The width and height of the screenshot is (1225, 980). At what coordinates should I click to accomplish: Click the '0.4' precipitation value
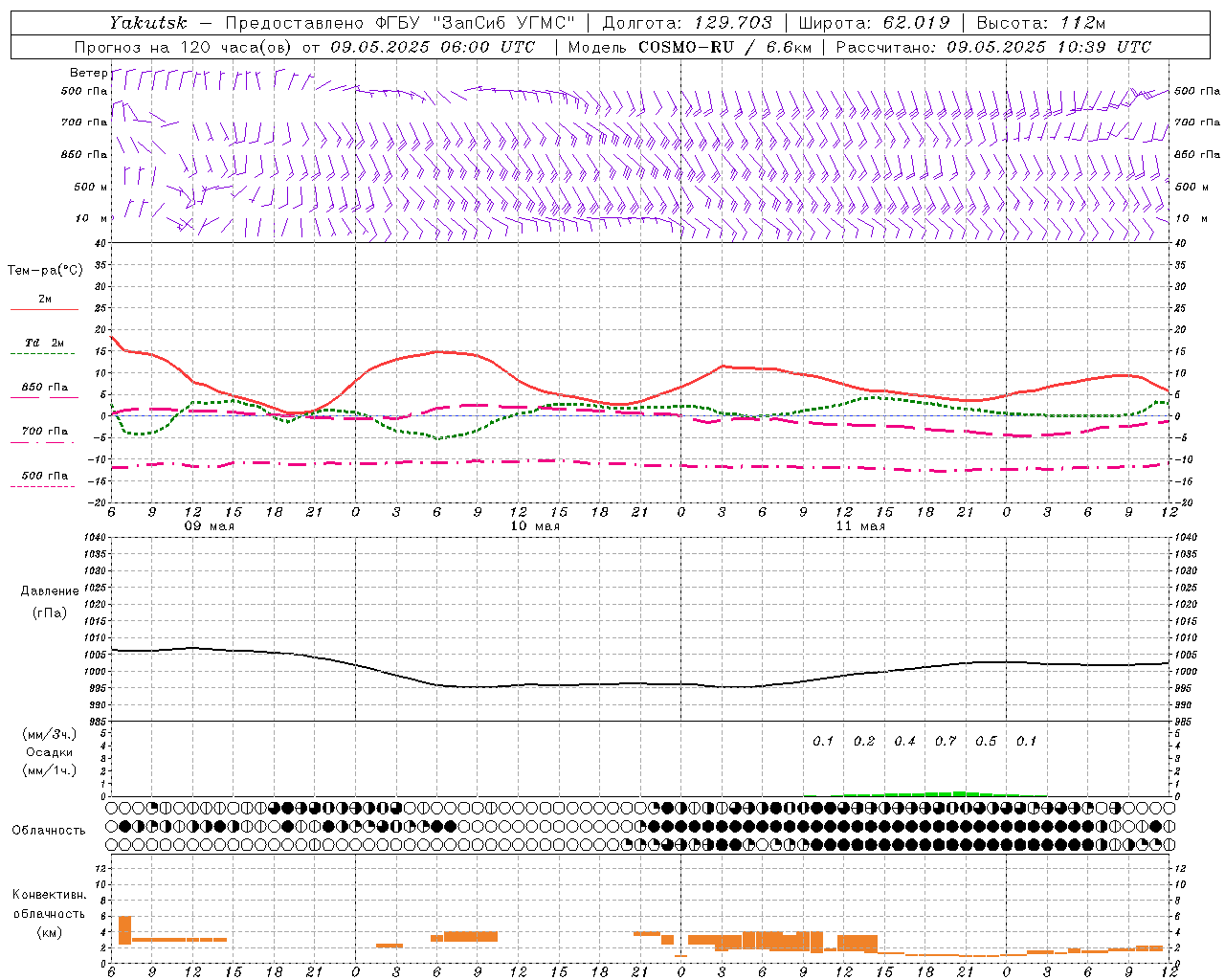pos(904,741)
